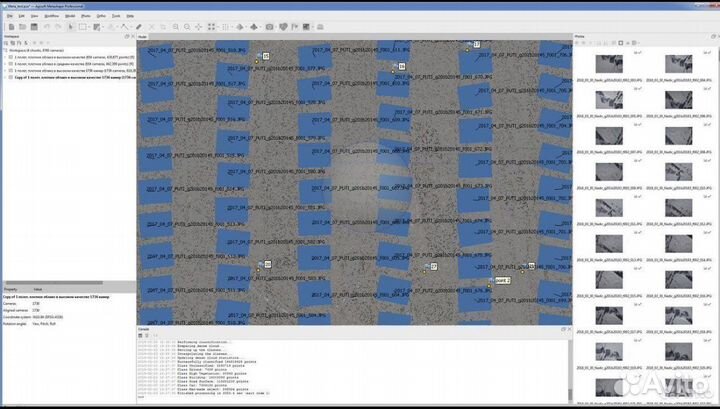The image size is (720, 409).
Task: Show tie points using four-dot icon
Action: 211,27
